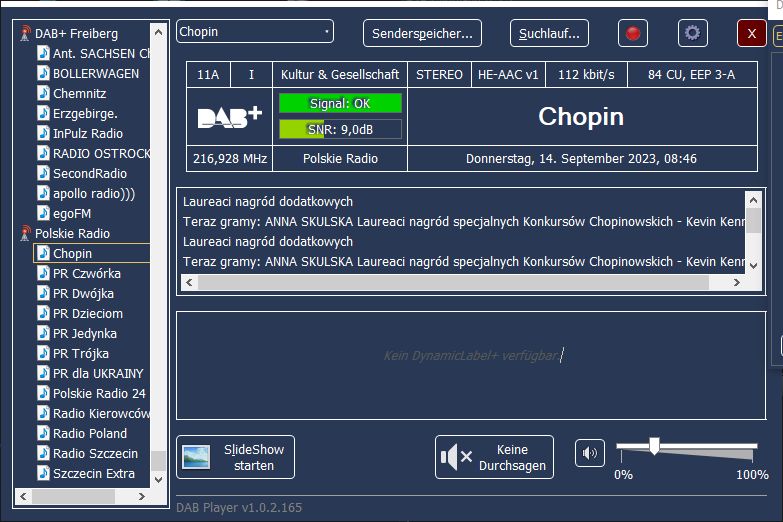Click the volume slider handle
Image resolution: width=783 pixels, height=522 pixels.
pos(654,446)
